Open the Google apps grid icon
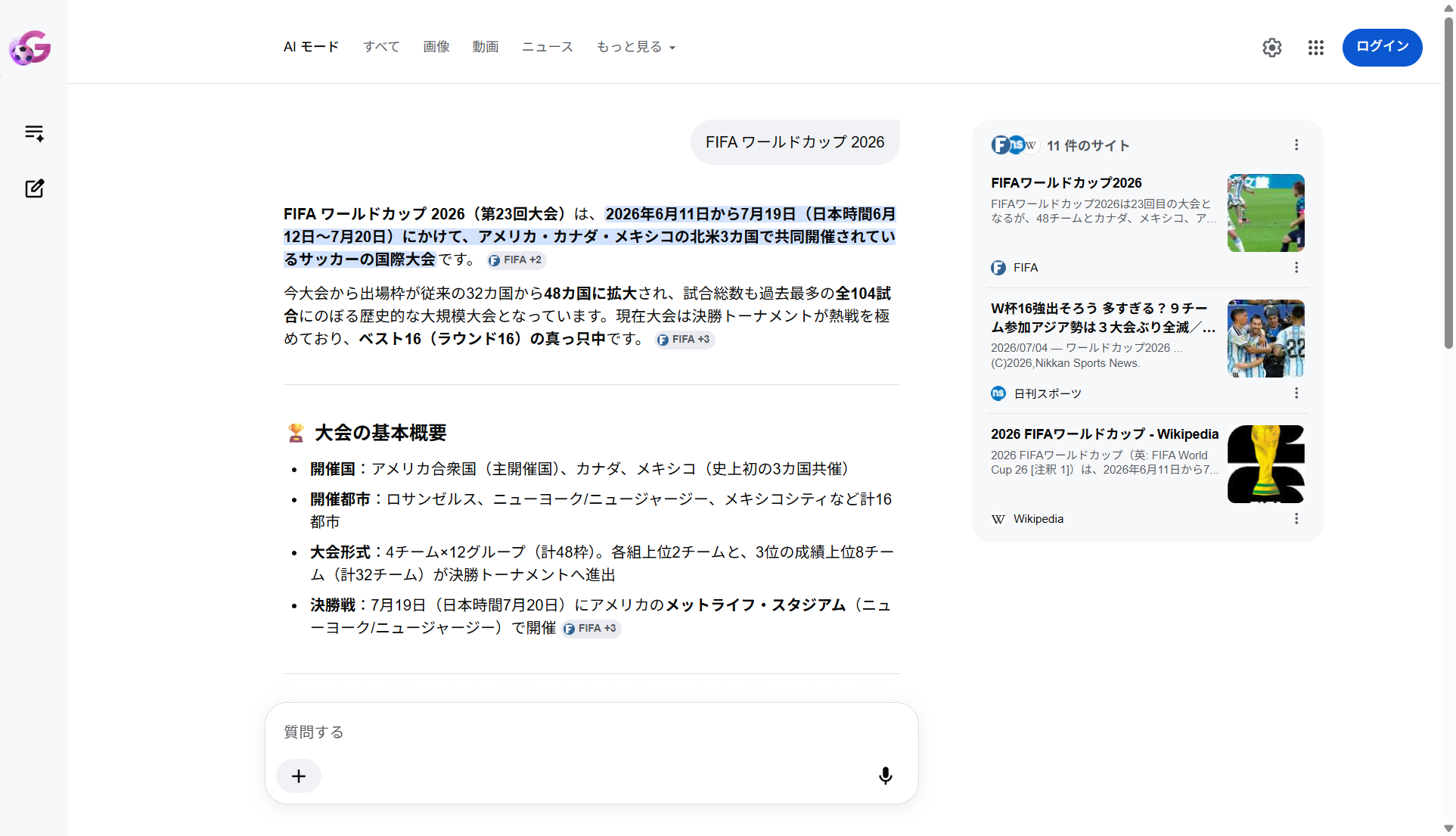The image size is (1456, 836). pyautogui.click(x=1316, y=48)
